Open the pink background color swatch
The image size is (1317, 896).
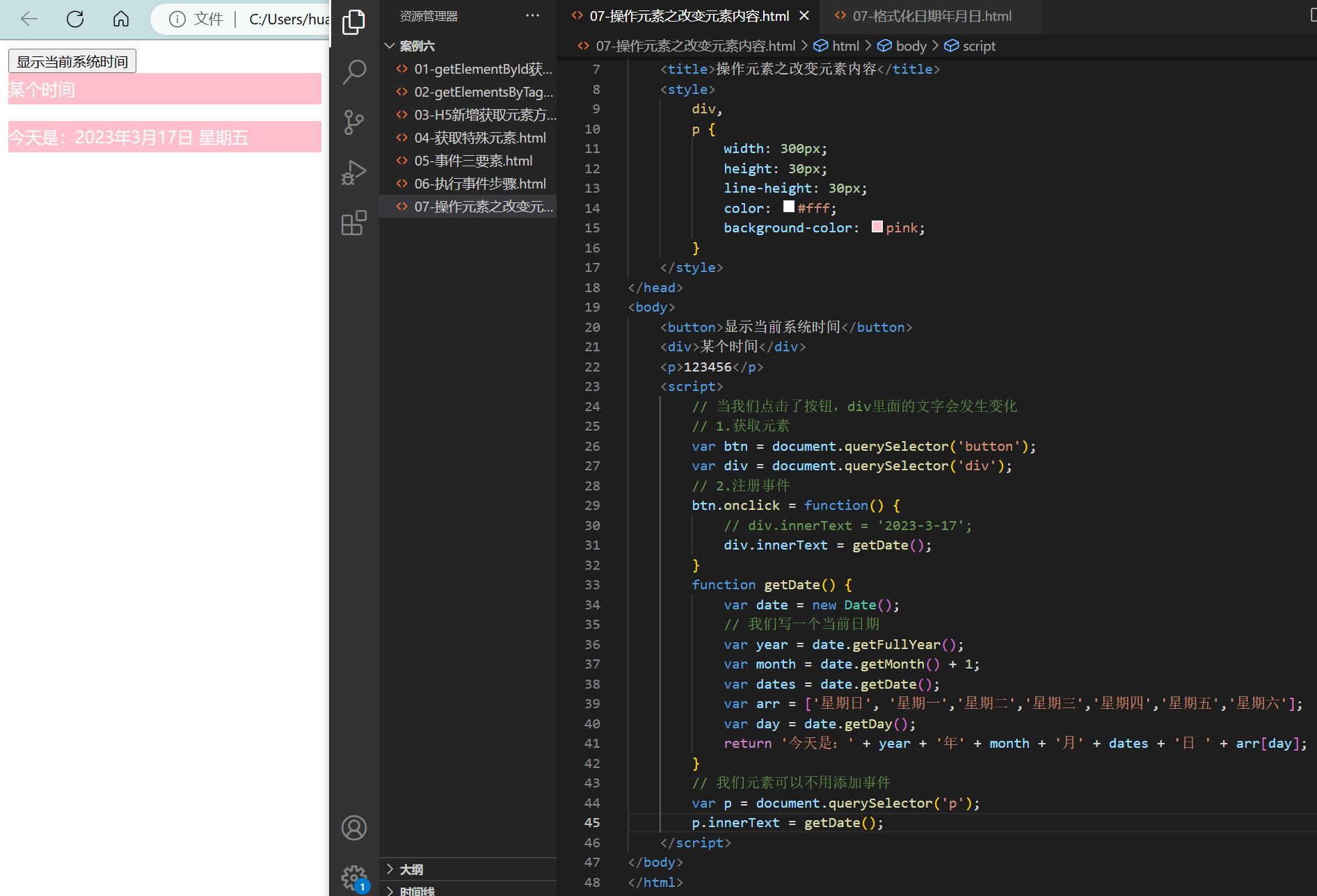(x=877, y=227)
